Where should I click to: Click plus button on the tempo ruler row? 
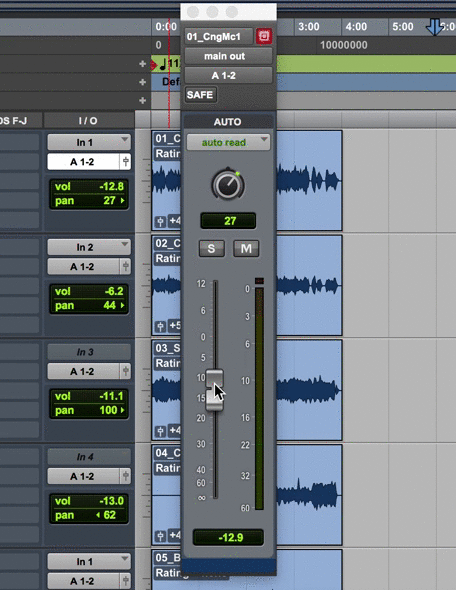point(142,64)
